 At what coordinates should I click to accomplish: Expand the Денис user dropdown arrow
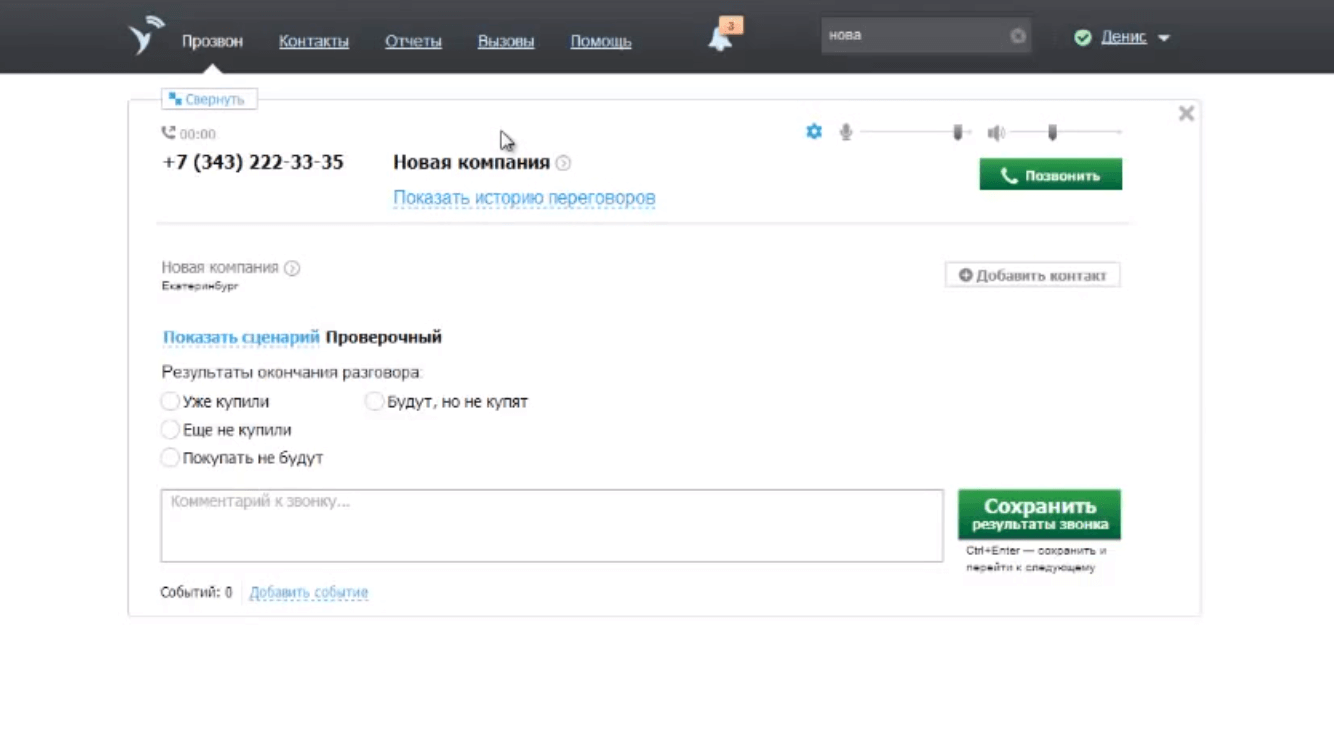(x=1164, y=38)
